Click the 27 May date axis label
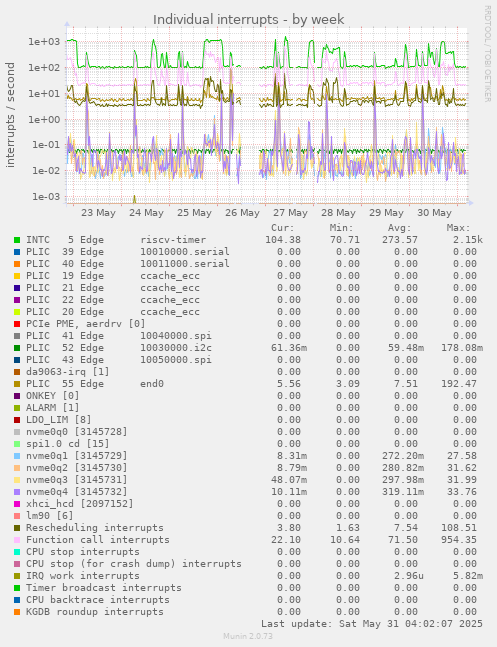 [290, 213]
